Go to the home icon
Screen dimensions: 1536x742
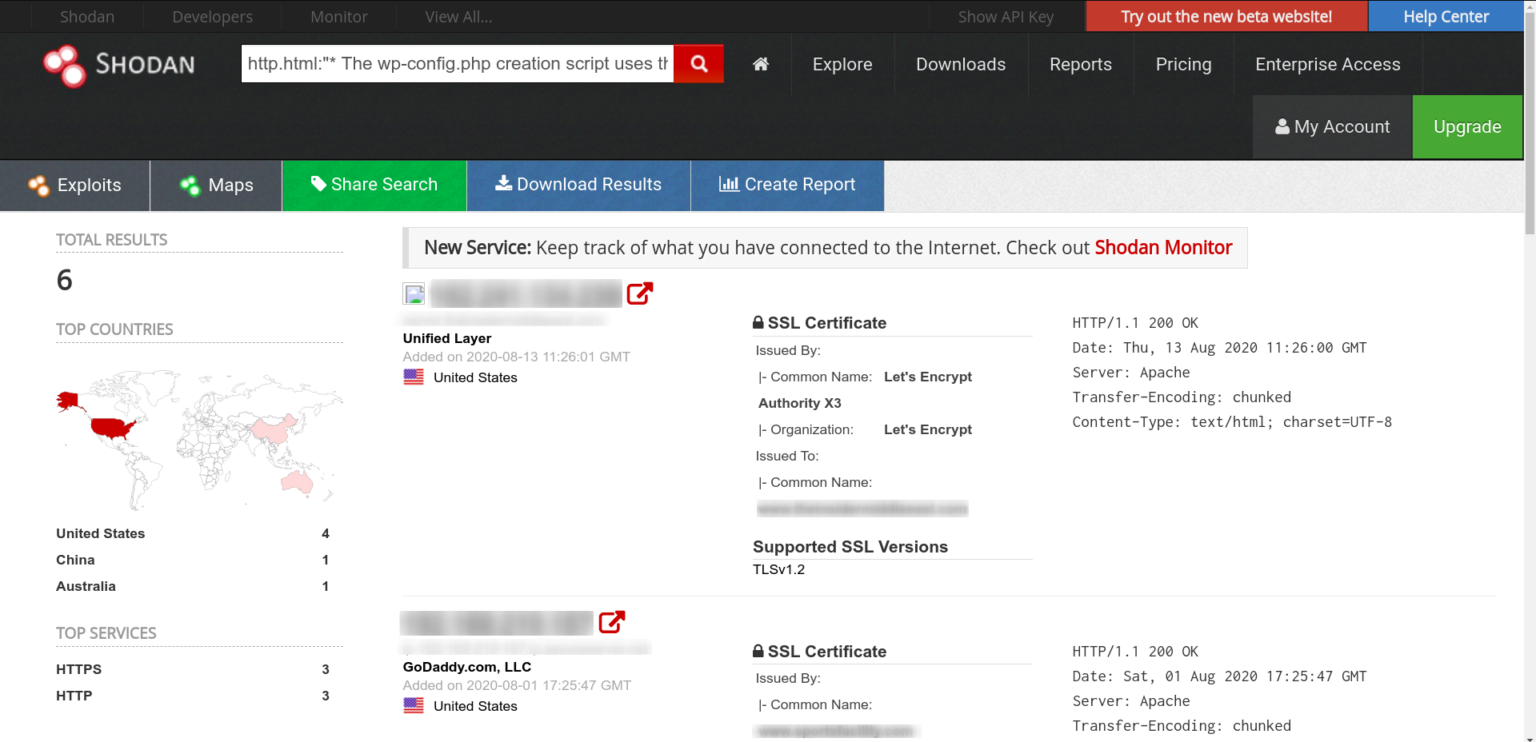tap(761, 64)
